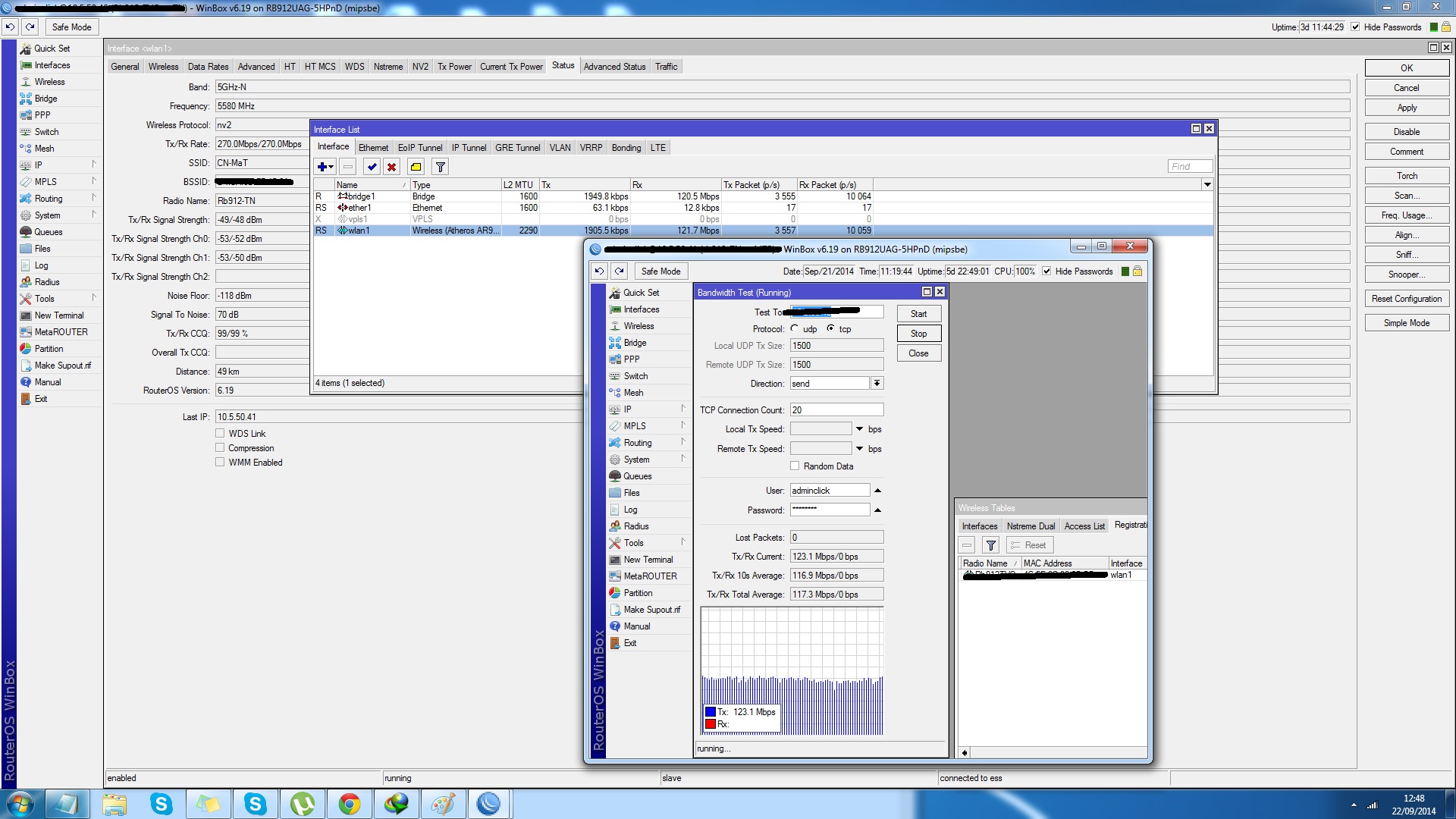Image resolution: width=1456 pixels, height=819 pixels.
Task: Click the blue checkmark enable icon
Action: click(x=372, y=167)
